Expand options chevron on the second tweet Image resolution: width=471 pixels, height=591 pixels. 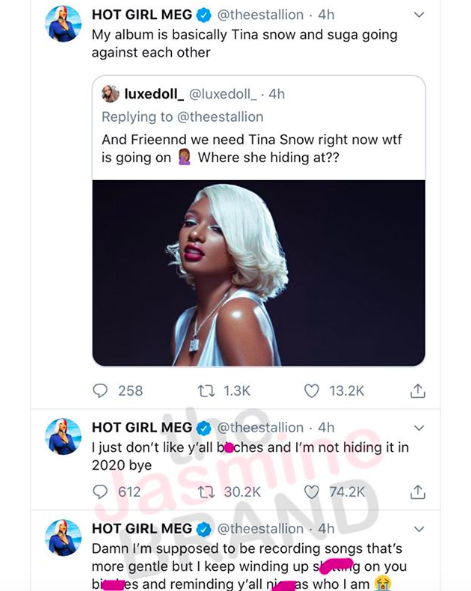coord(419,428)
